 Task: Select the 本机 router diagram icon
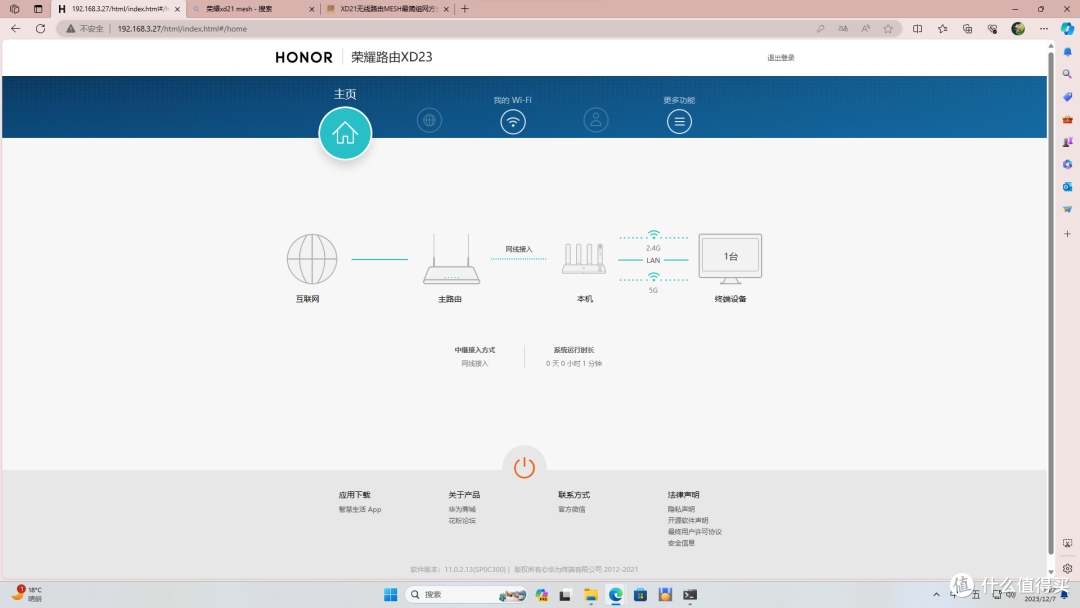[584, 259]
